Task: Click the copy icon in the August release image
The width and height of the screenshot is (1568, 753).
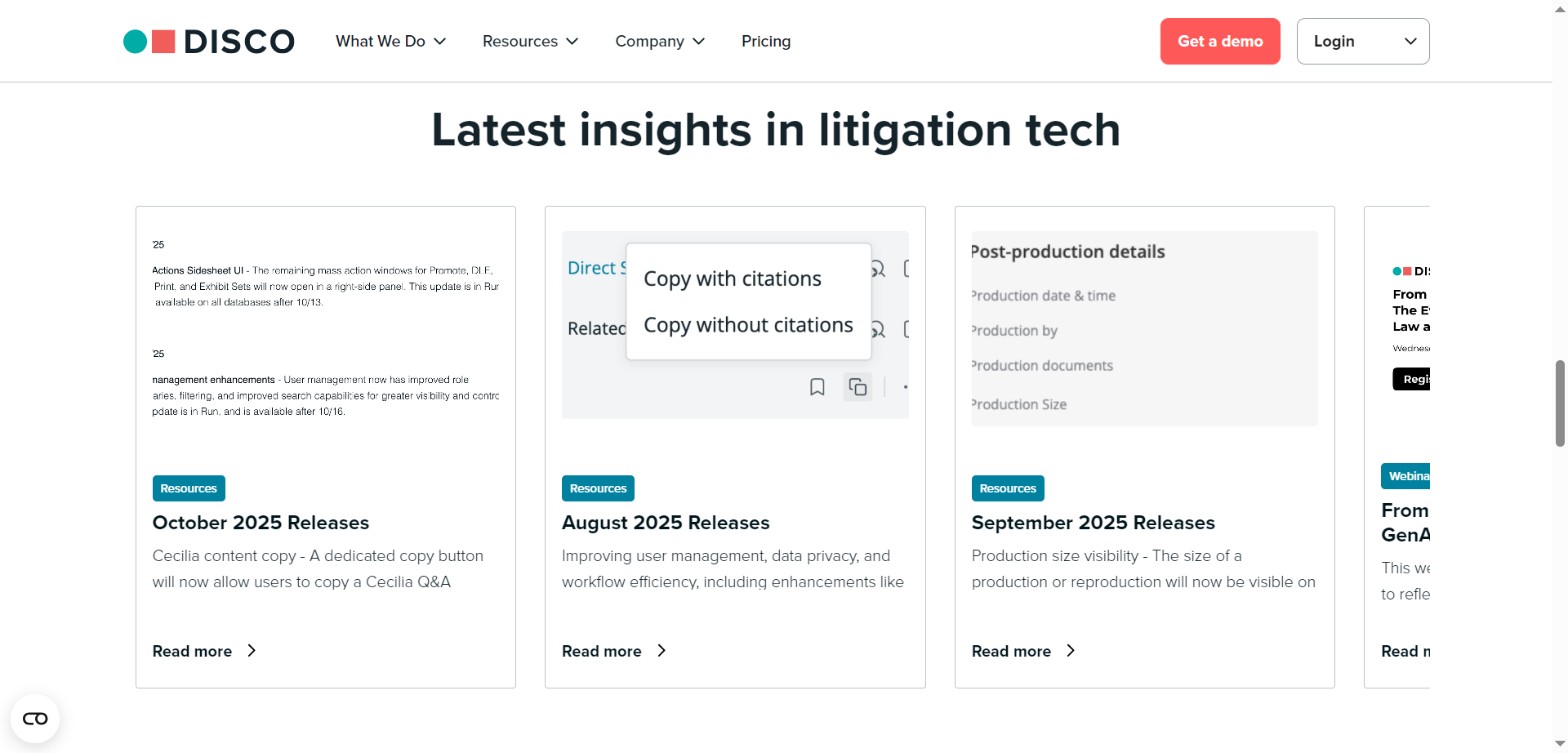Action: point(857,387)
